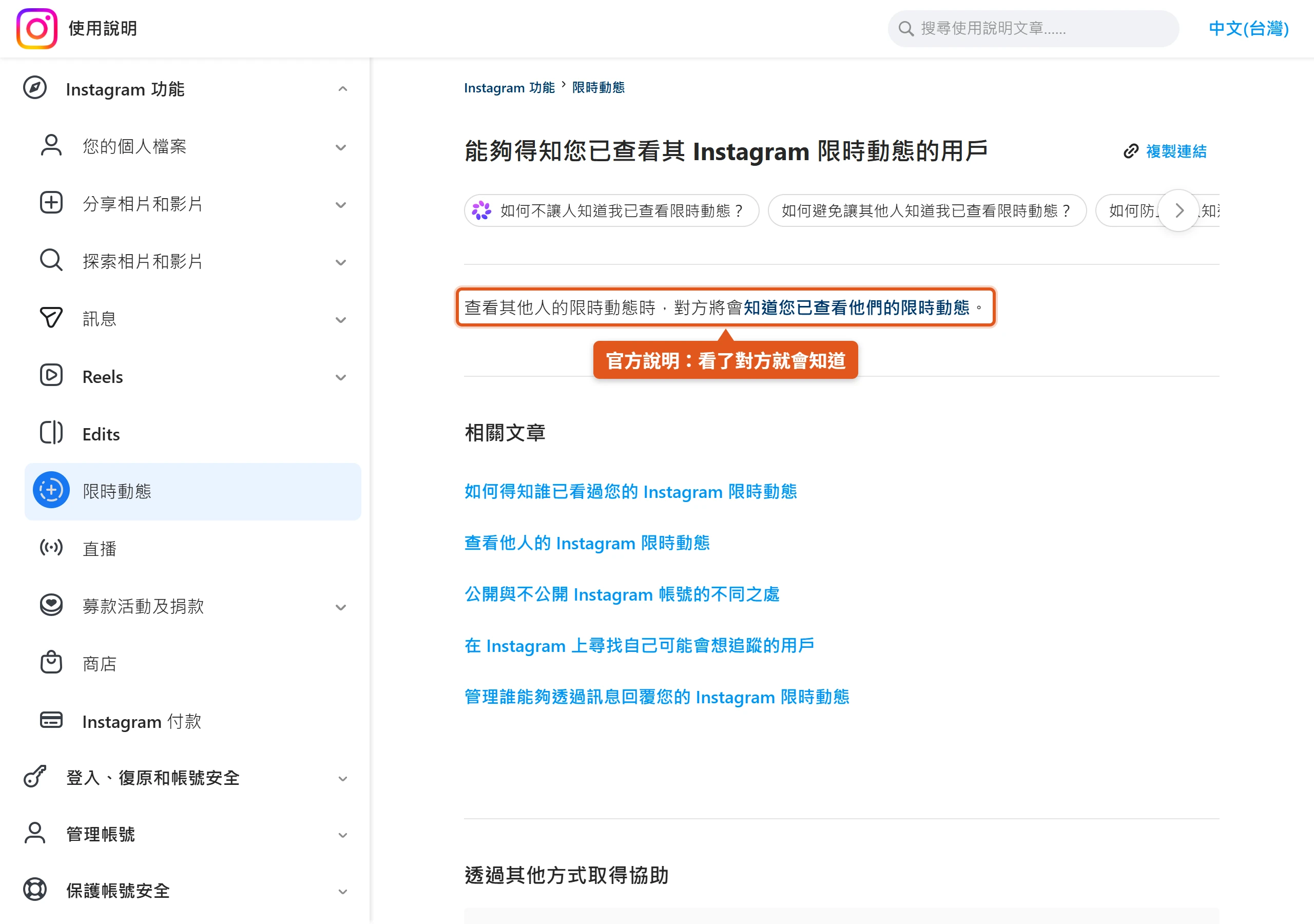
Task: Click the next arrow on suggestion chips
Action: [1179, 210]
